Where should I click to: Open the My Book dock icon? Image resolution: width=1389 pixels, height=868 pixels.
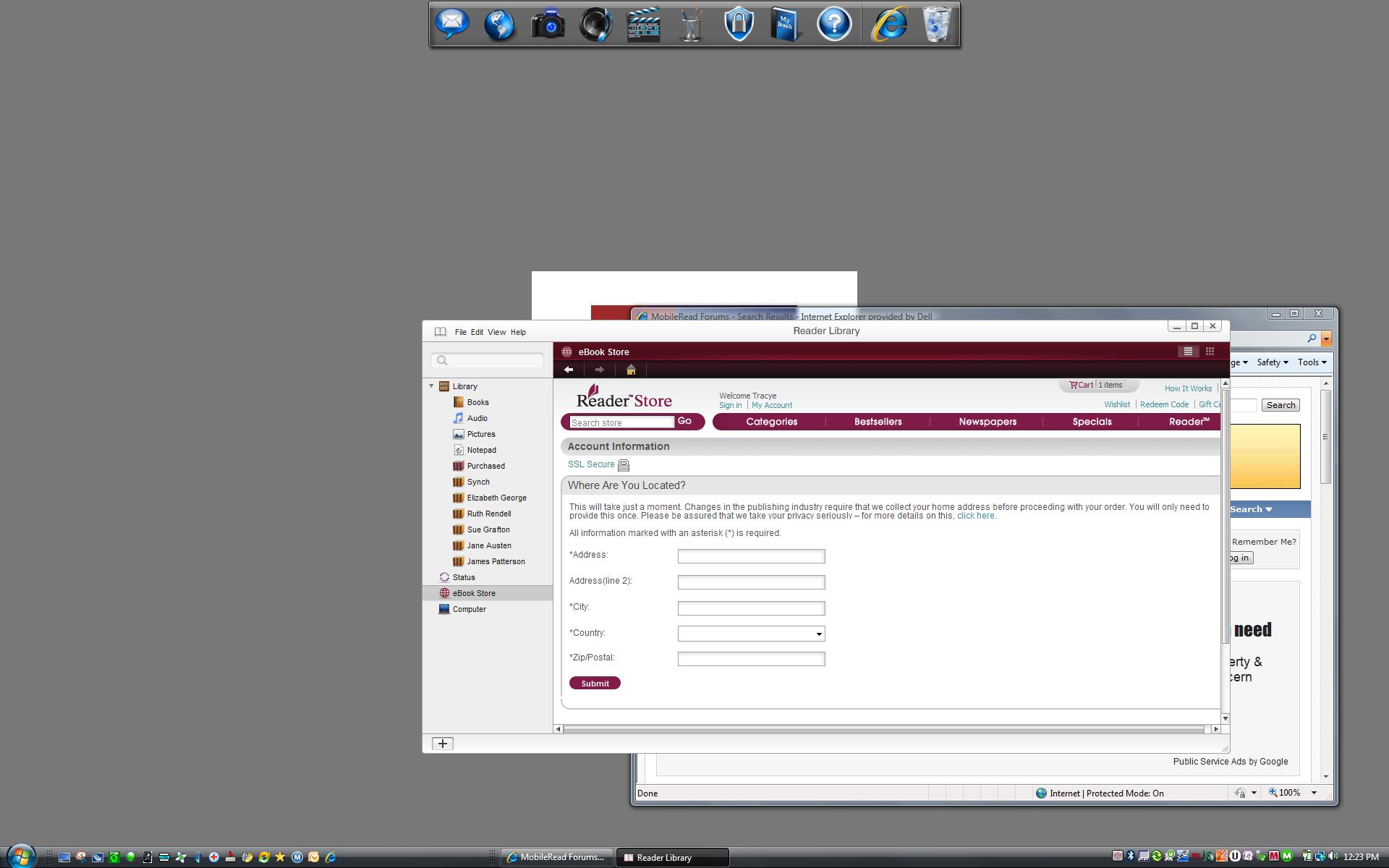[786, 25]
